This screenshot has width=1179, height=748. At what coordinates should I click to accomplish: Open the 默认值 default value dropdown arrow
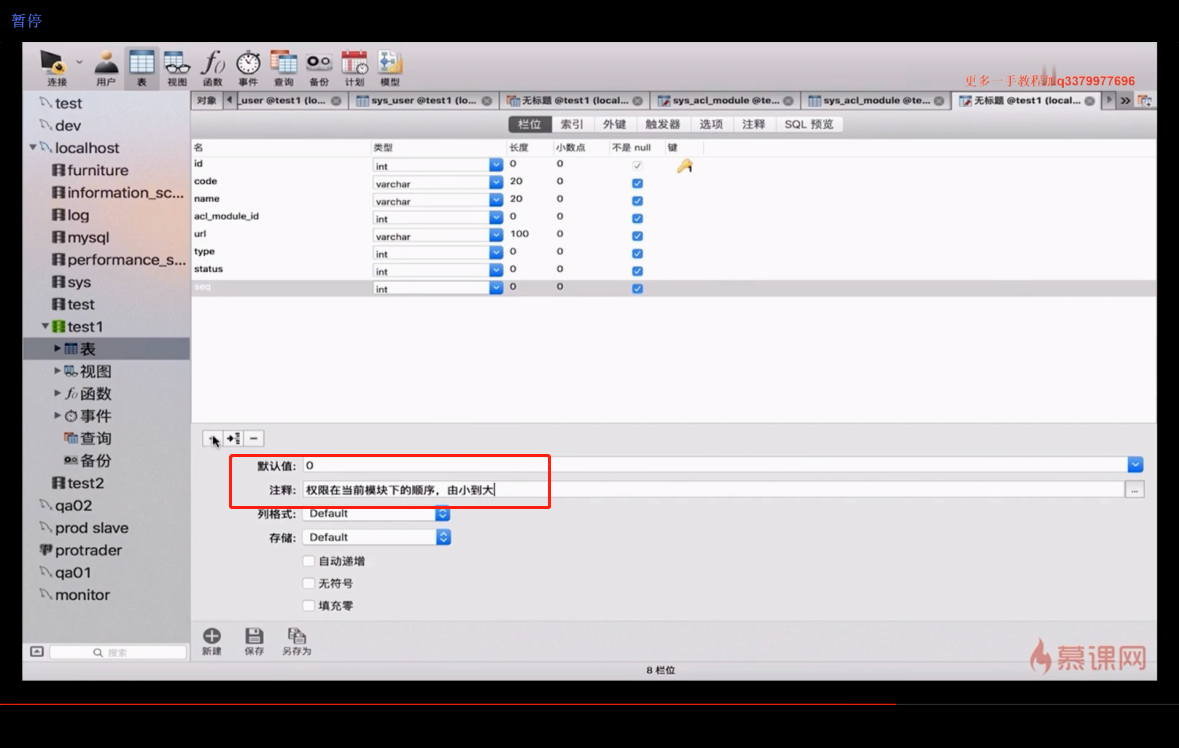pyautogui.click(x=1135, y=465)
